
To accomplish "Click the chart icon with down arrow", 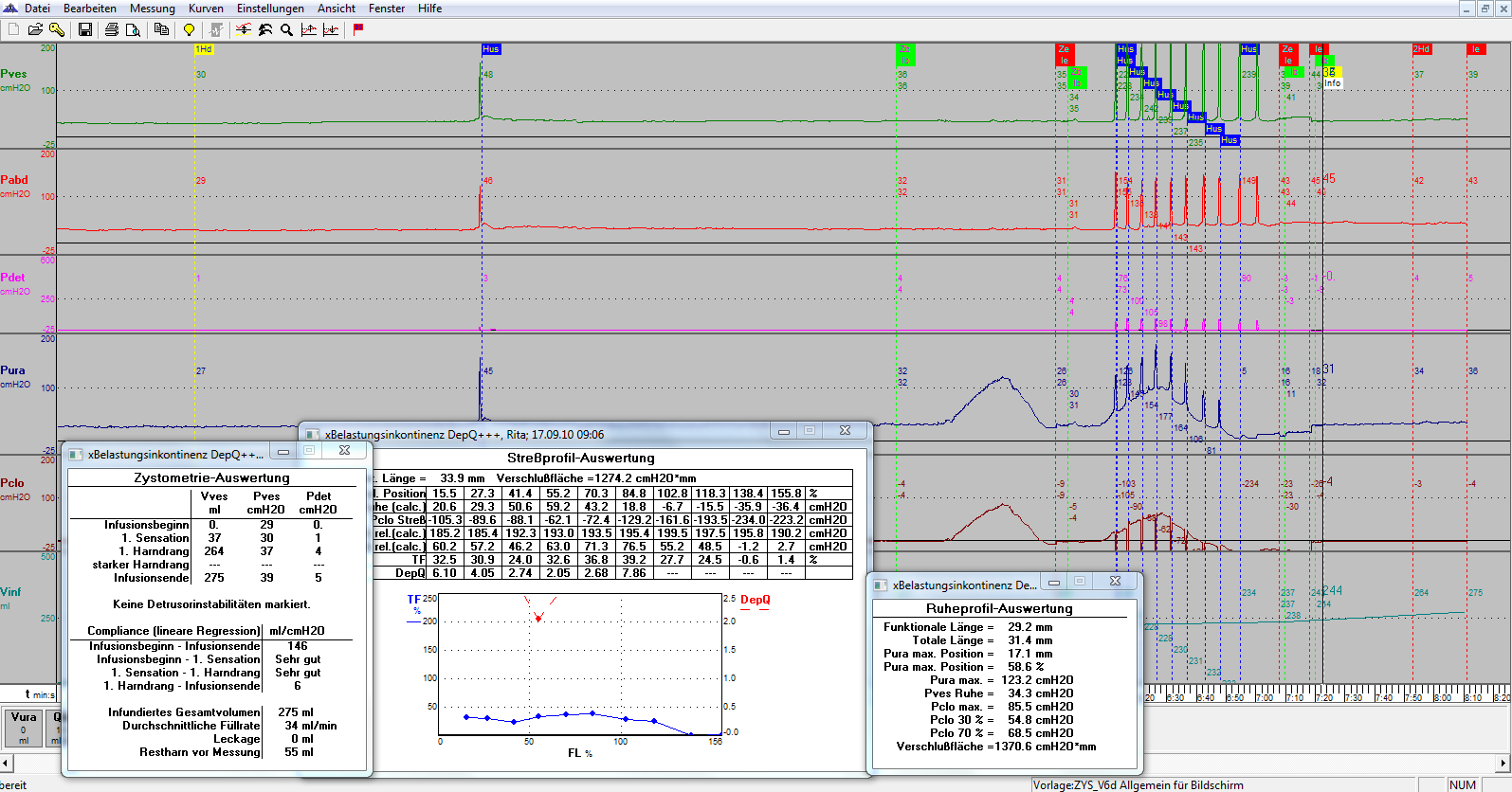I will click(331, 29).
